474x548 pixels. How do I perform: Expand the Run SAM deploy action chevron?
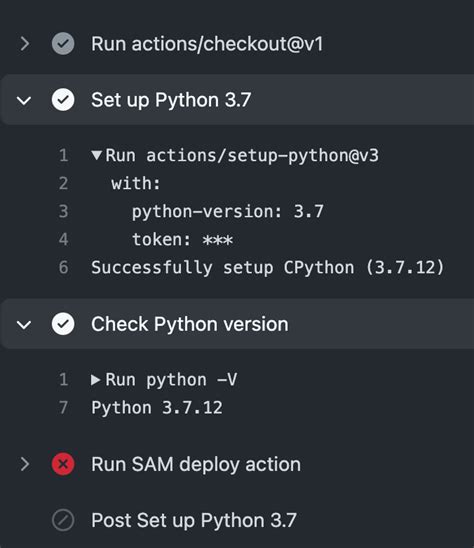tap(24, 464)
